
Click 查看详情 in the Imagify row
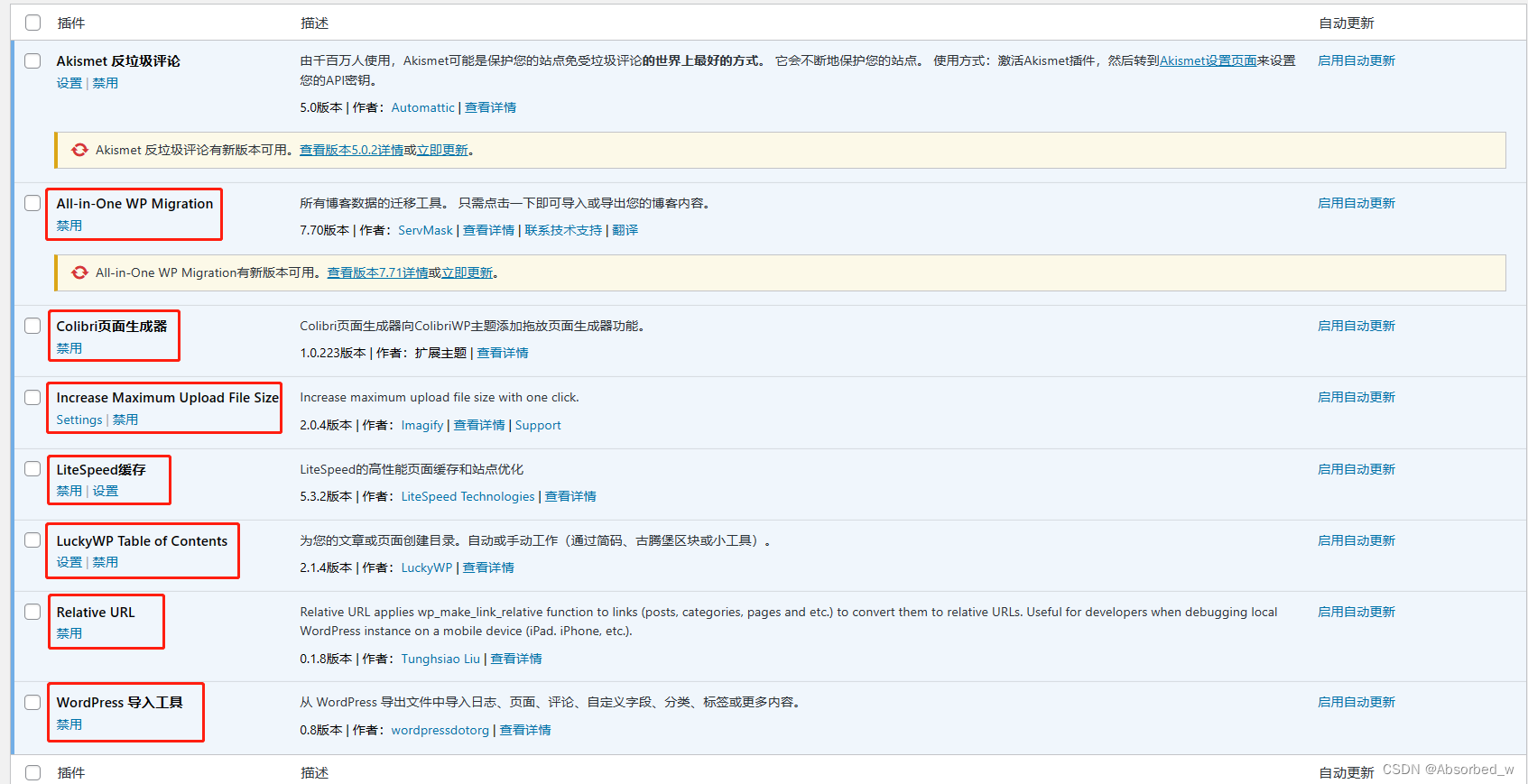click(479, 425)
